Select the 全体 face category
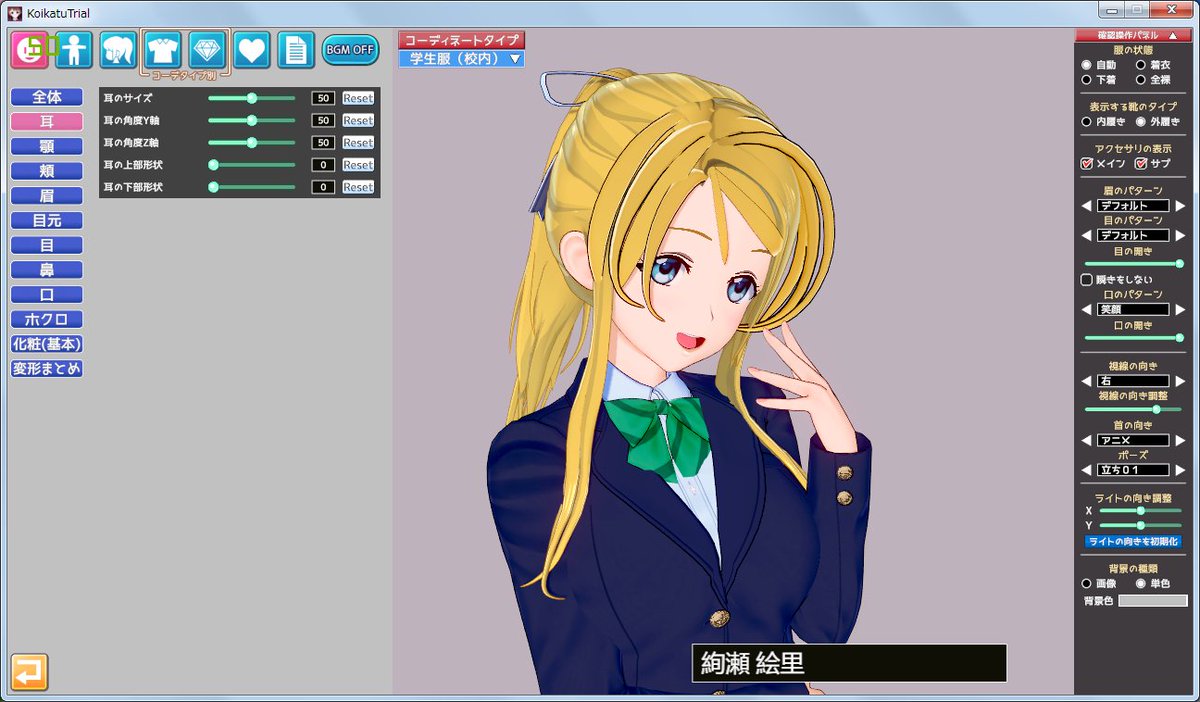Image resolution: width=1200 pixels, height=702 pixels. (x=46, y=97)
